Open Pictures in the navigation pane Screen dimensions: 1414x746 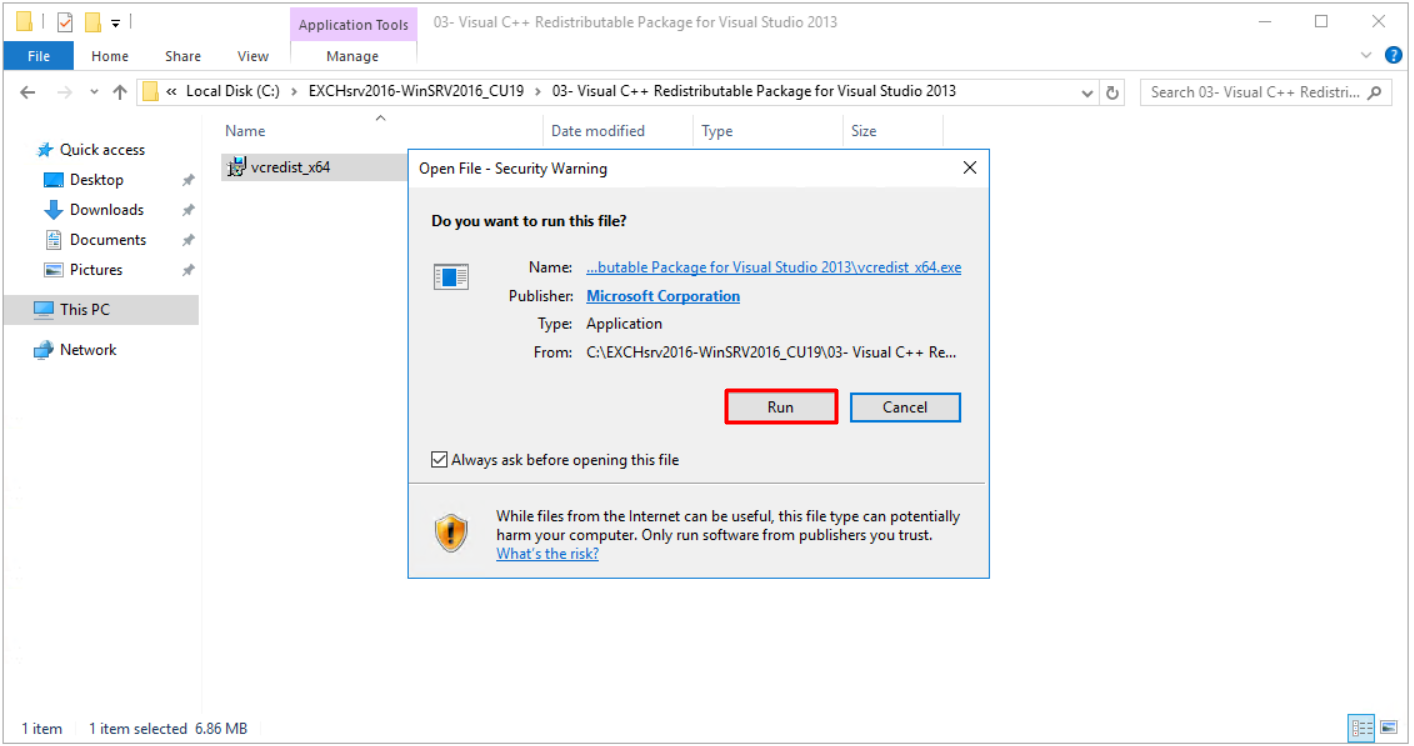(x=96, y=269)
